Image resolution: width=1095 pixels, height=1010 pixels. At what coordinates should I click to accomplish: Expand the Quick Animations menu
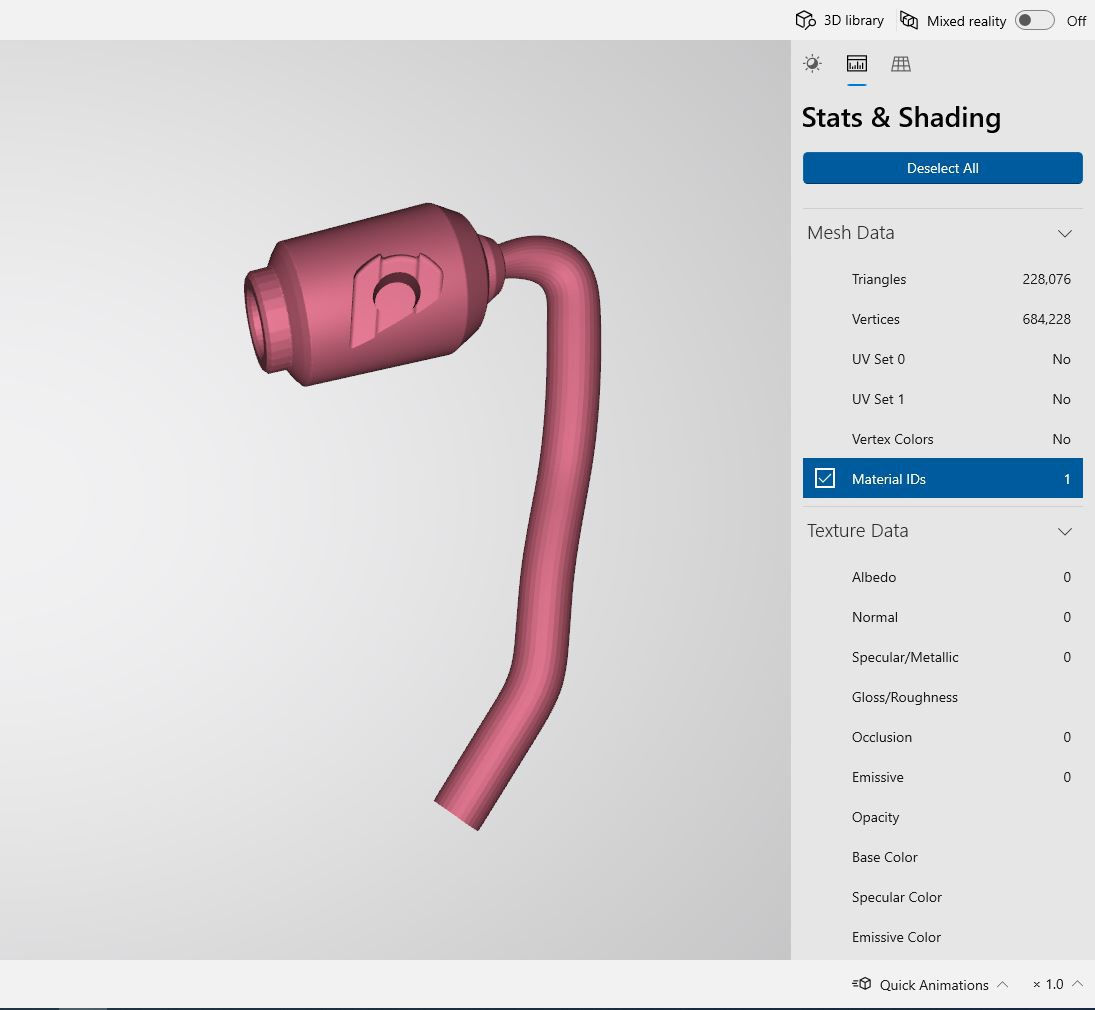click(1003, 984)
